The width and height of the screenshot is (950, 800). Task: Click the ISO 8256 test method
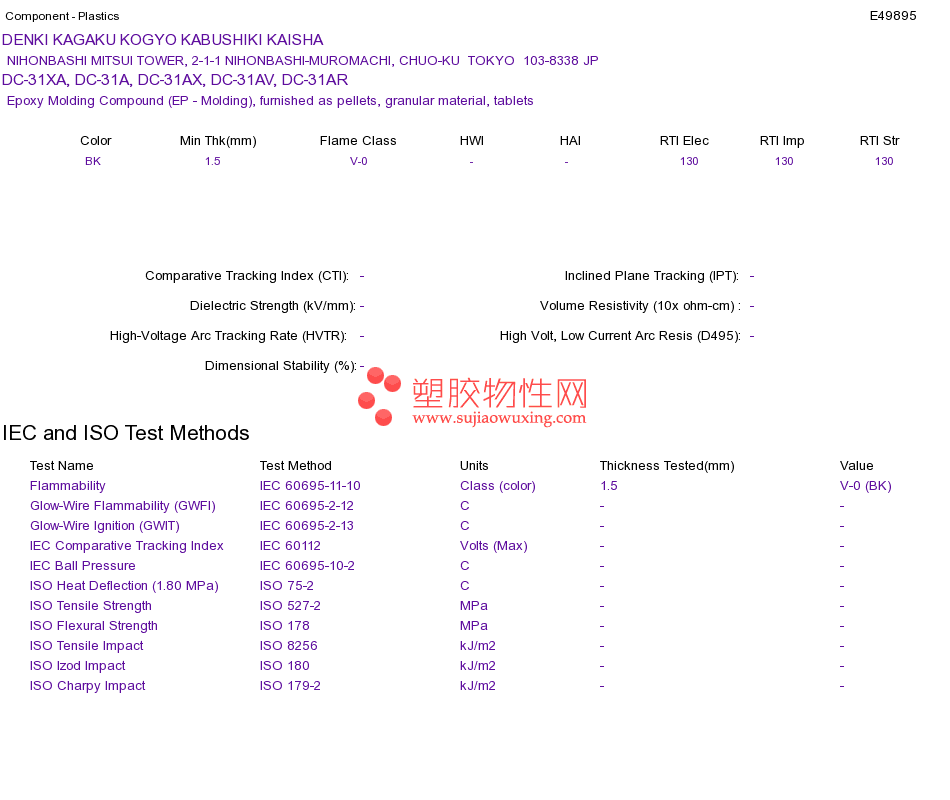(x=288, y=645)
